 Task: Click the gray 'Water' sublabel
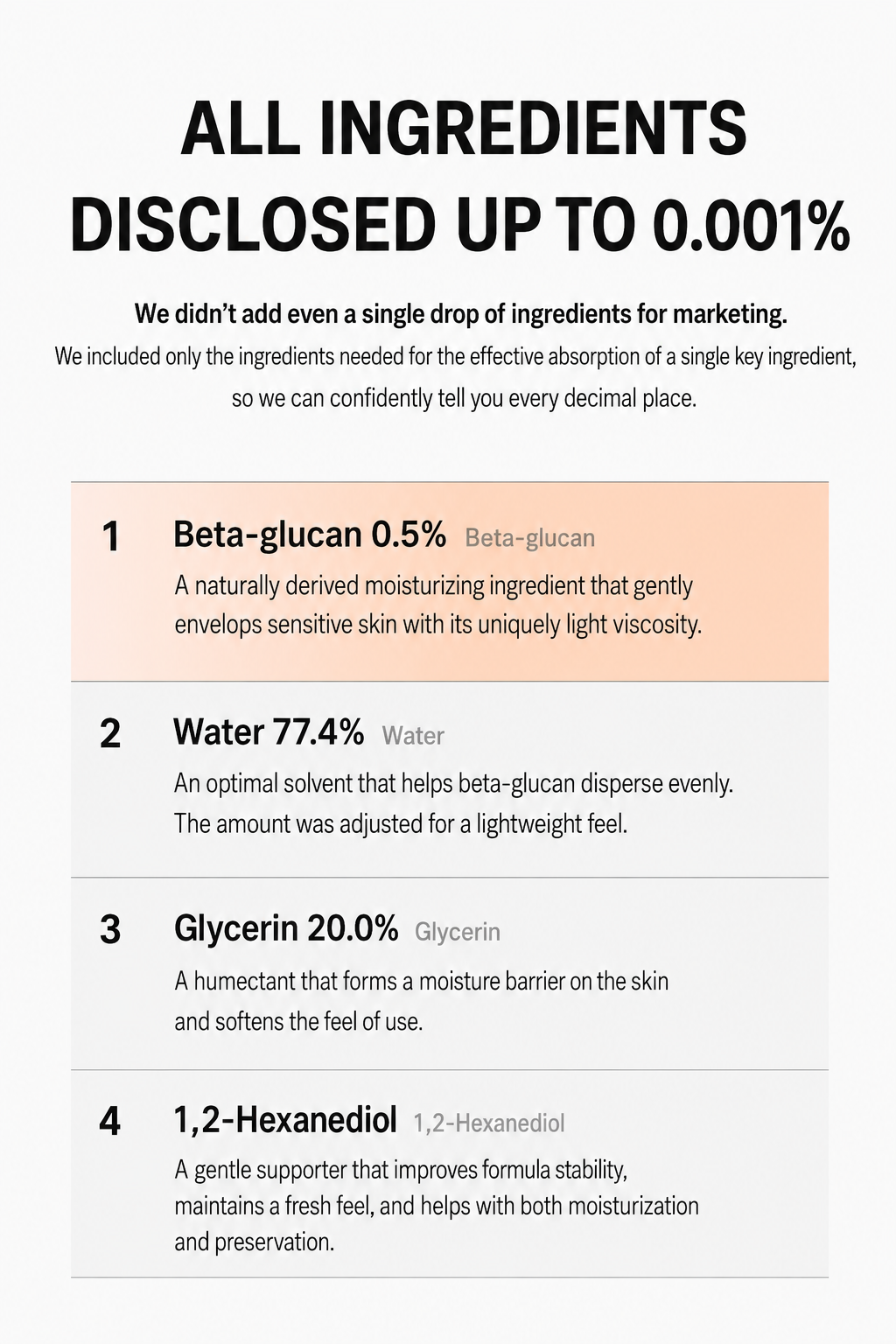413,736
